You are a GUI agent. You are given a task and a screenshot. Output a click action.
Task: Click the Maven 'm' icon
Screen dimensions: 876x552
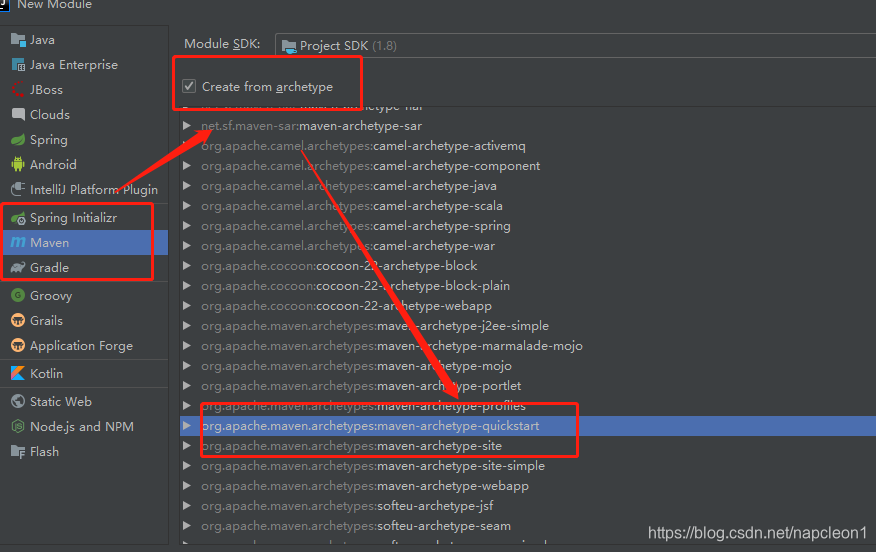18,242
